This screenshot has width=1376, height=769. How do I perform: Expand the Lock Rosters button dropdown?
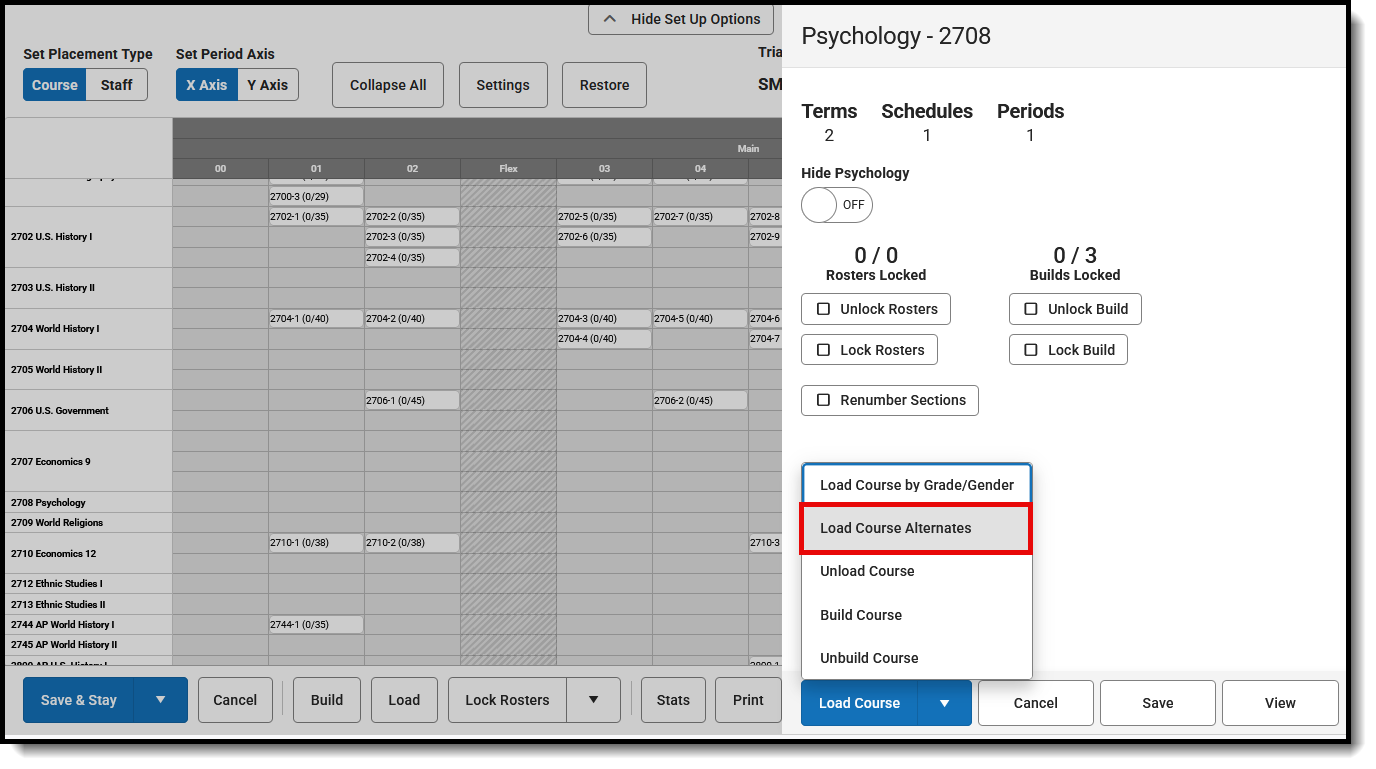pos(594,700)
